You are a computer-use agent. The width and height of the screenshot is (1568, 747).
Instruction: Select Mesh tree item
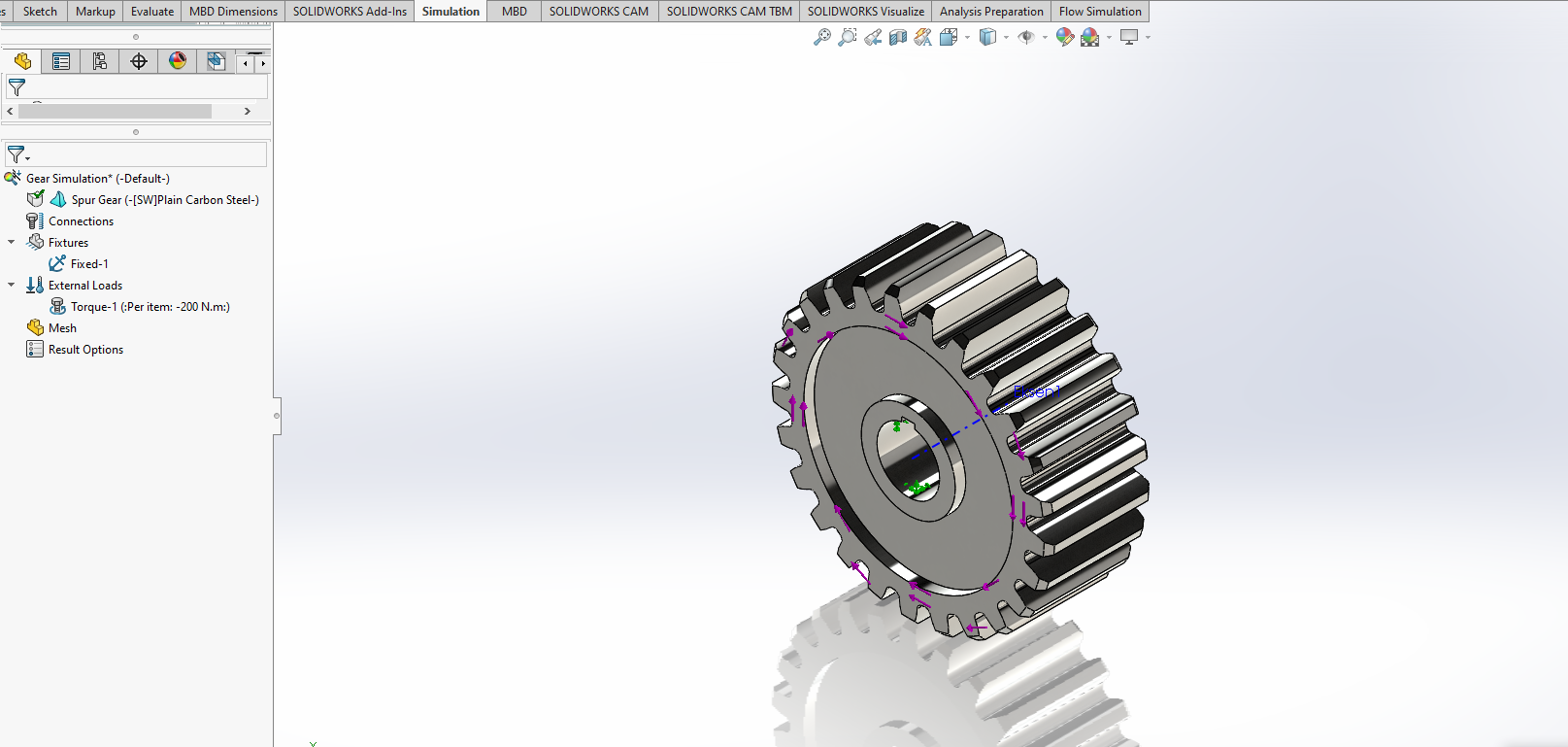[x=62, y=328]
